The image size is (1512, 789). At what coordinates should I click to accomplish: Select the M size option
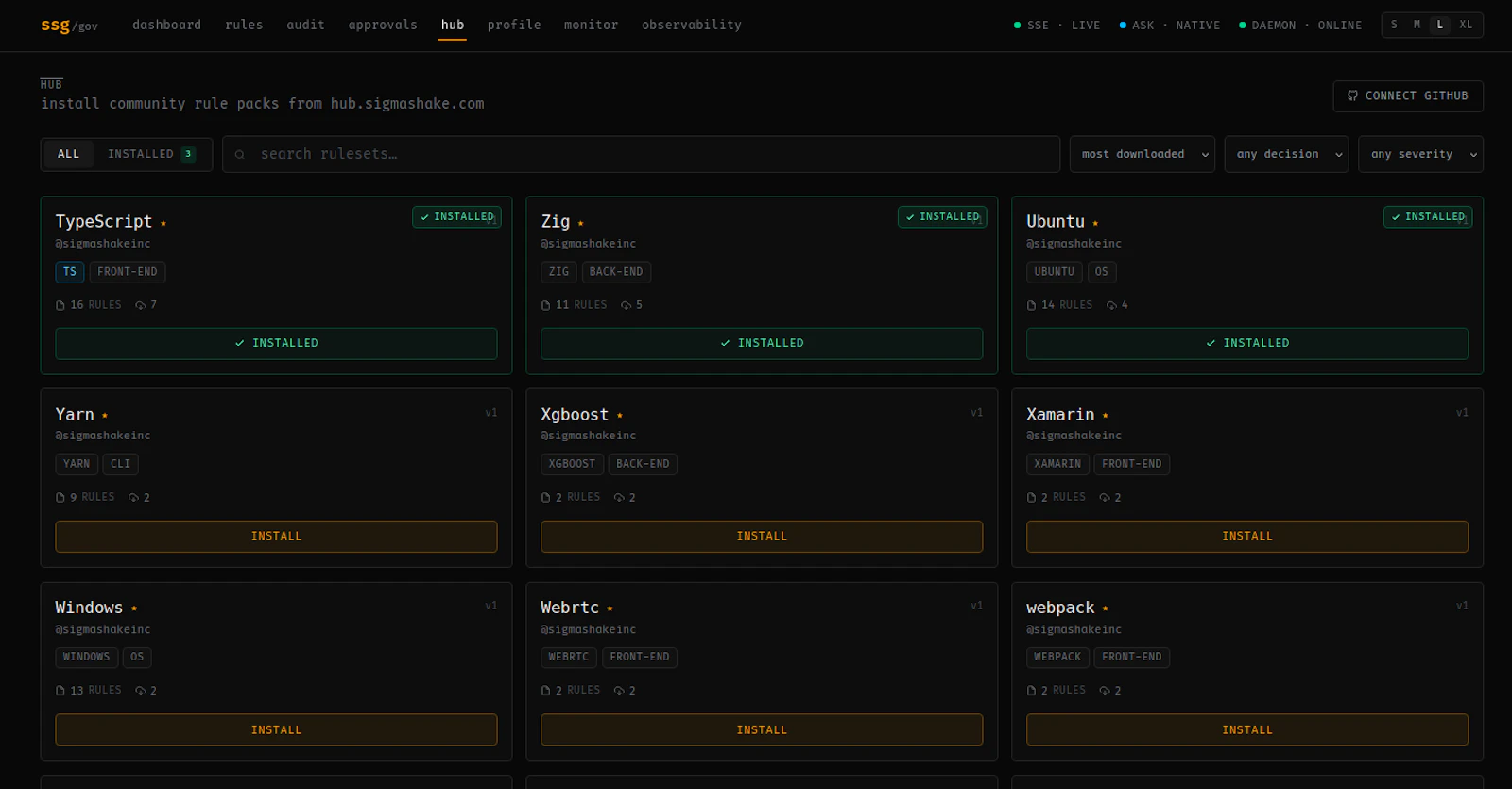1417,25
